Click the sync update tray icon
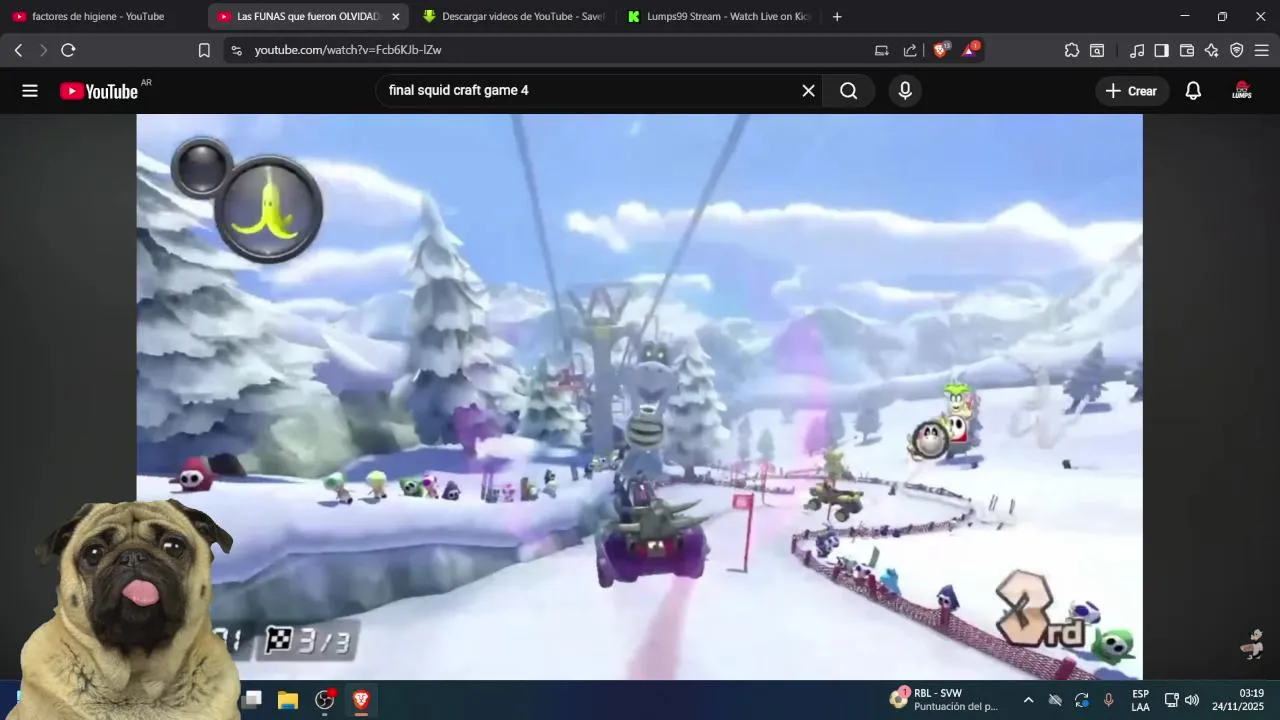The image size is (1280, 720). tap(1081, 700)
